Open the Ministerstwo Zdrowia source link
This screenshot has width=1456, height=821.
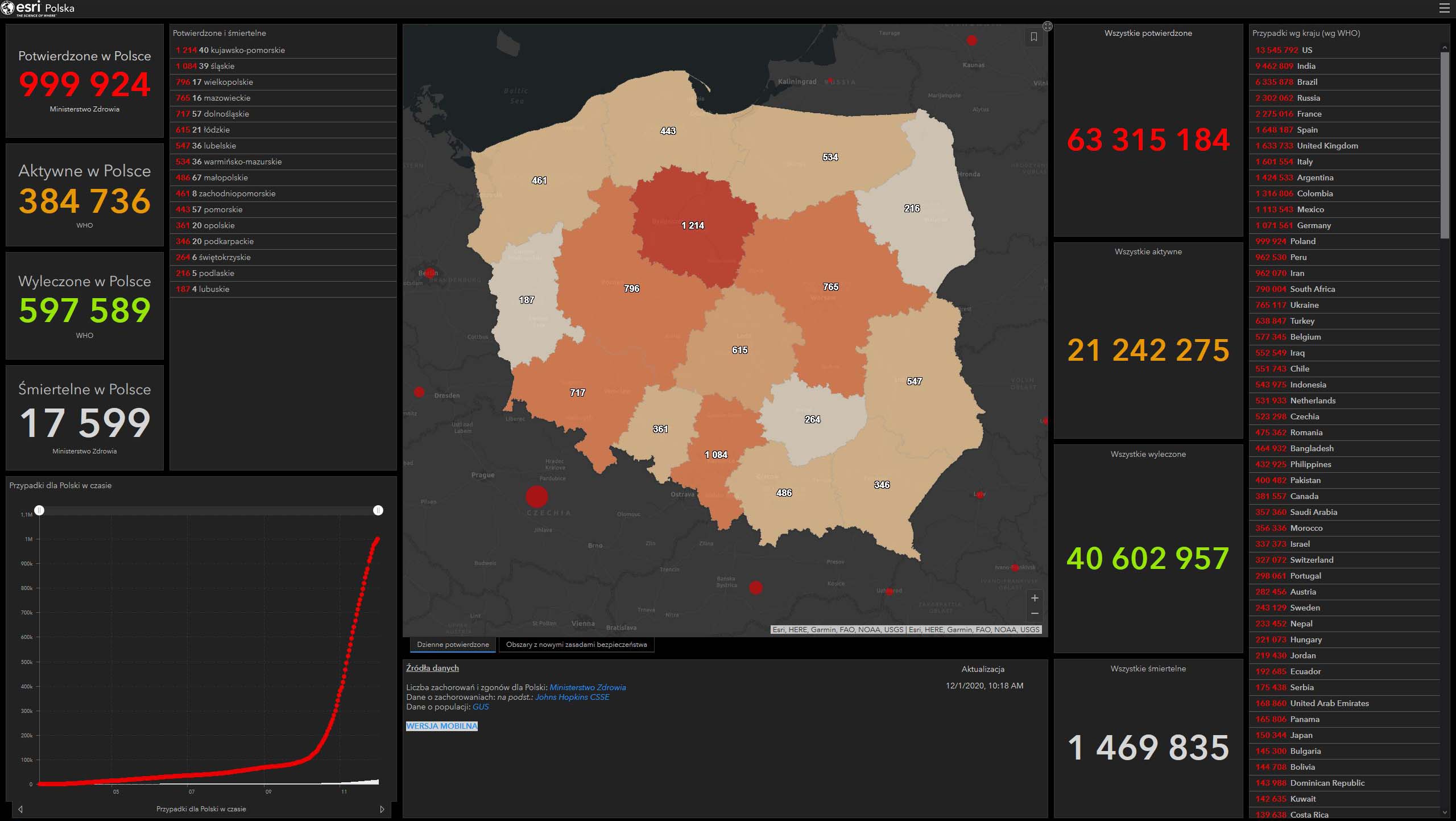tap(588, 687)
